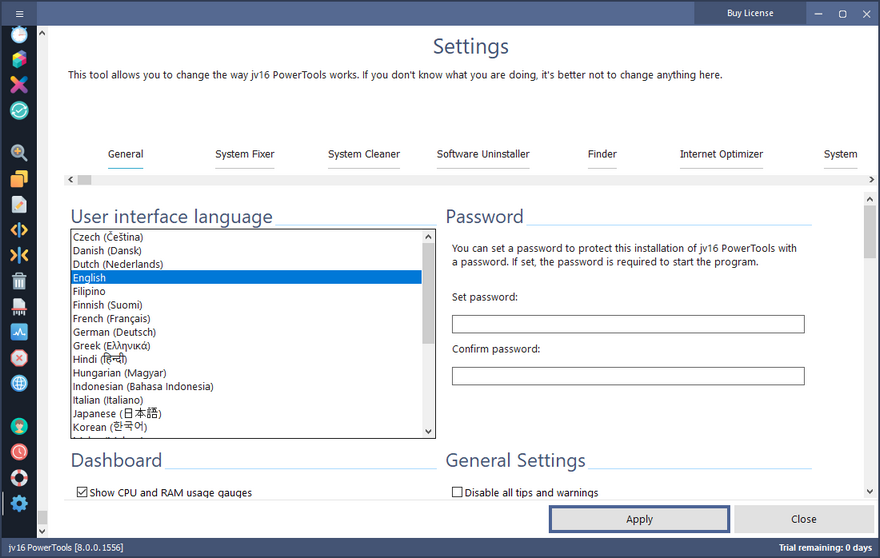Click tab strip scroll right arrow
This screenshot has height=558, width=880.
pyautogui.click(x=871, y=180)
